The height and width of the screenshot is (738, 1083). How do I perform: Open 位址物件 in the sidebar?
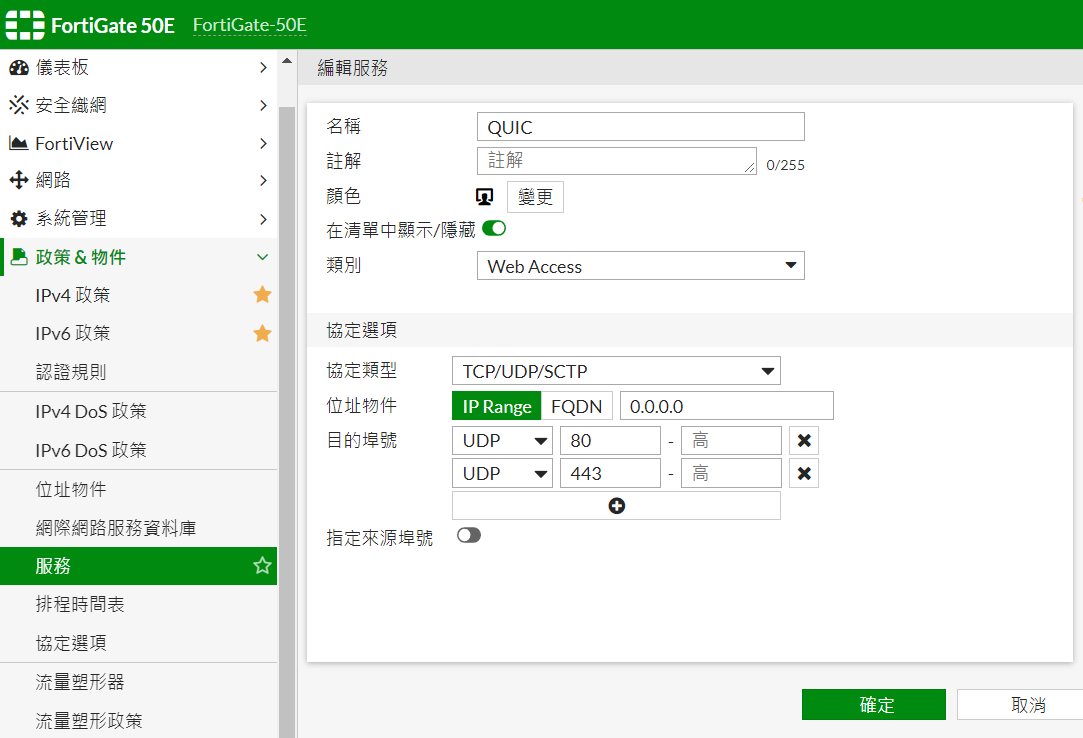coord(71,489)
